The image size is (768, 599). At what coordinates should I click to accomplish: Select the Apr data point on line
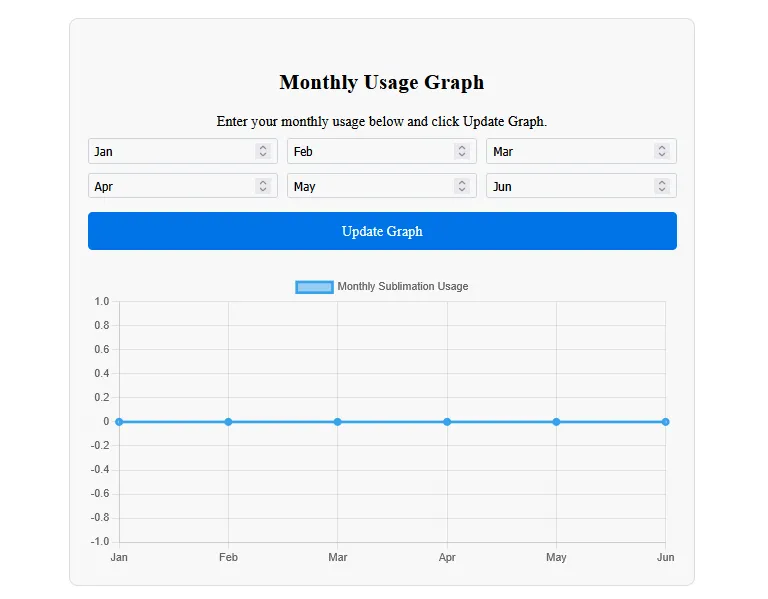coord(447,422)
